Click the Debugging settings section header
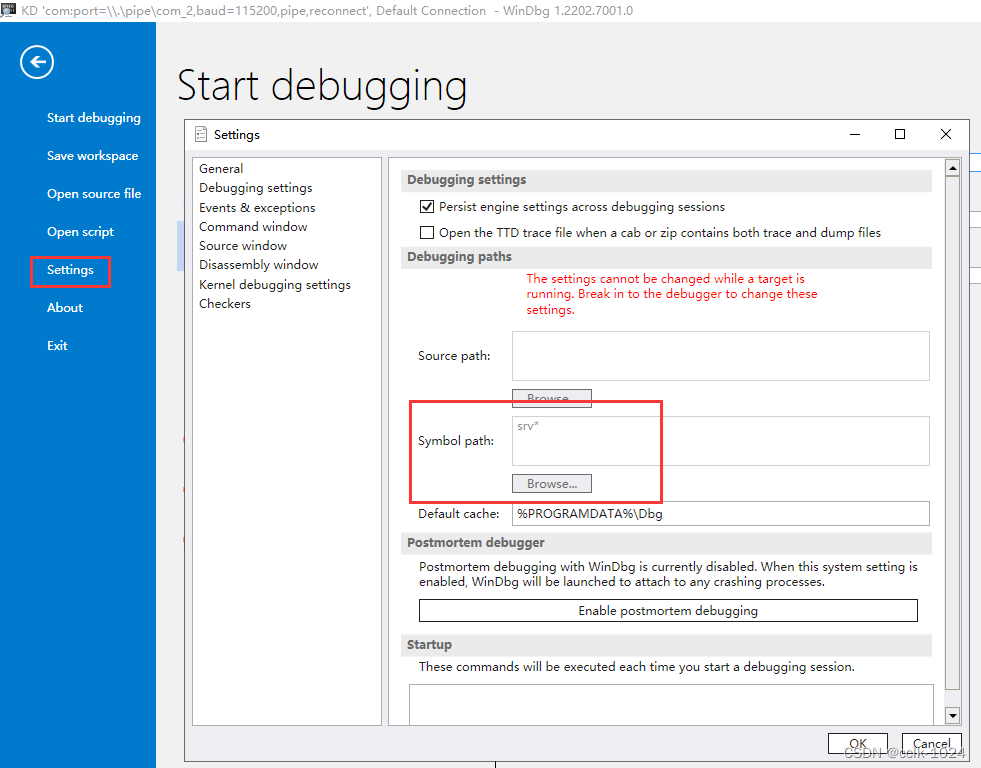Screen dimensions: 981x768 click(x=666, y=180)
